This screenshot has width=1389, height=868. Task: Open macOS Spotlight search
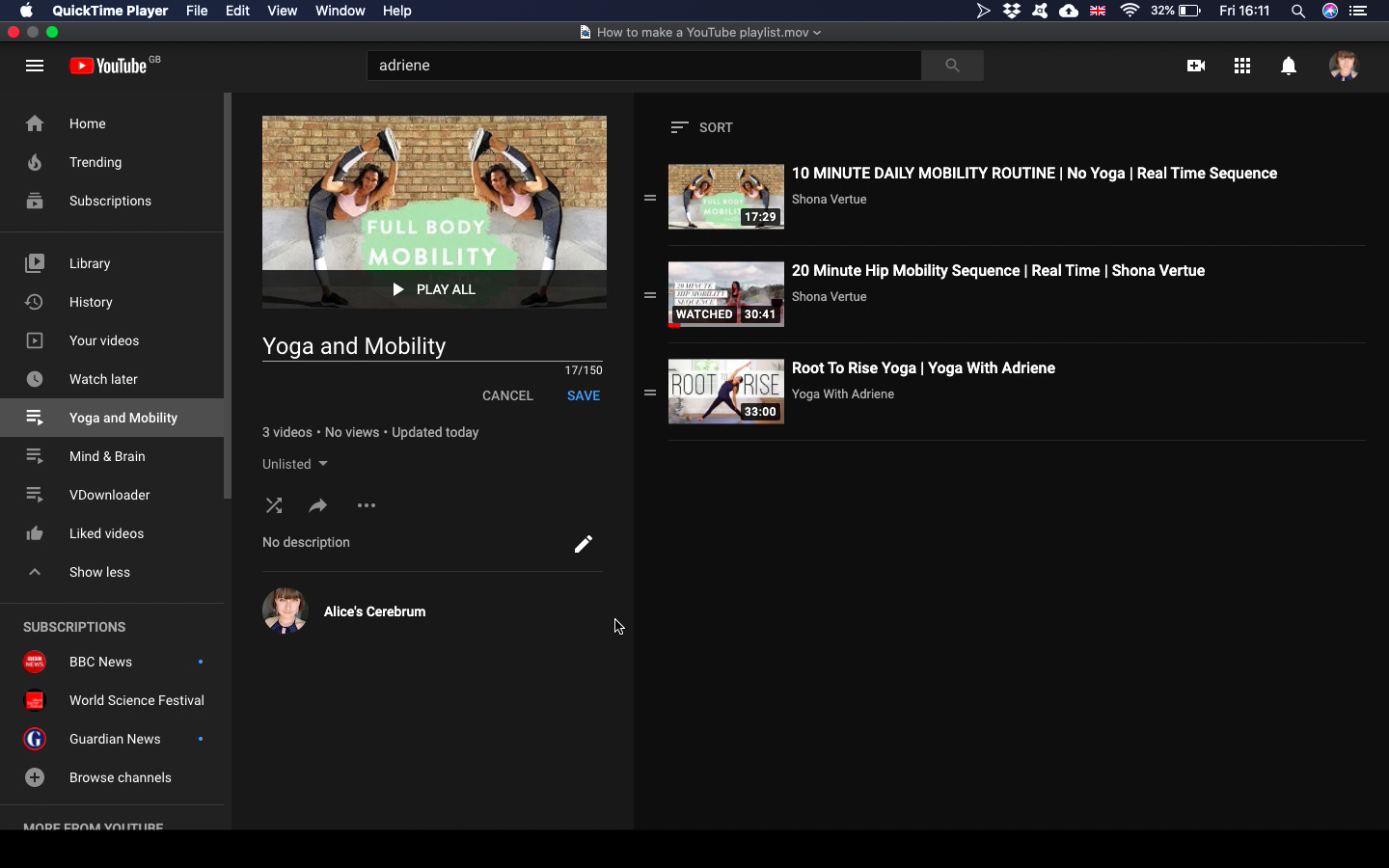[1298, 11]
